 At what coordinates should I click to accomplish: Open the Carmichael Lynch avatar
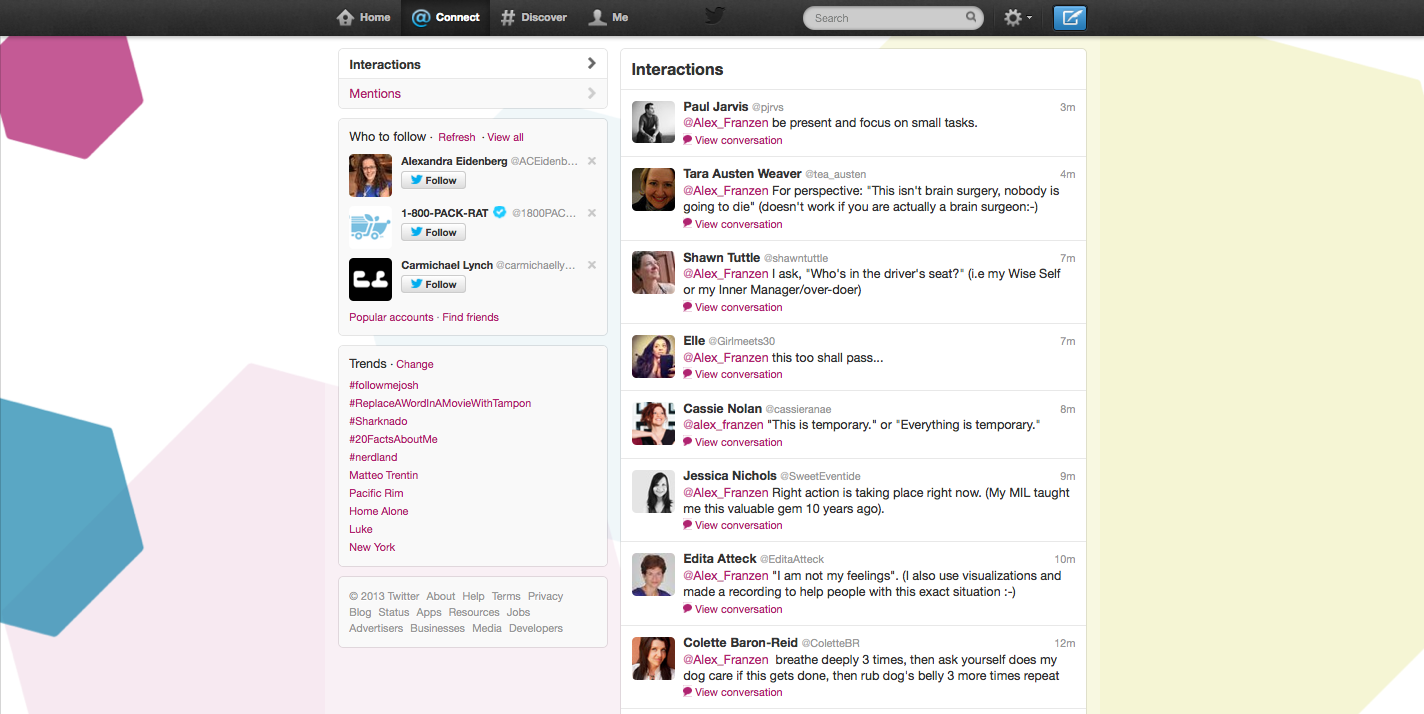click(370, 279)
